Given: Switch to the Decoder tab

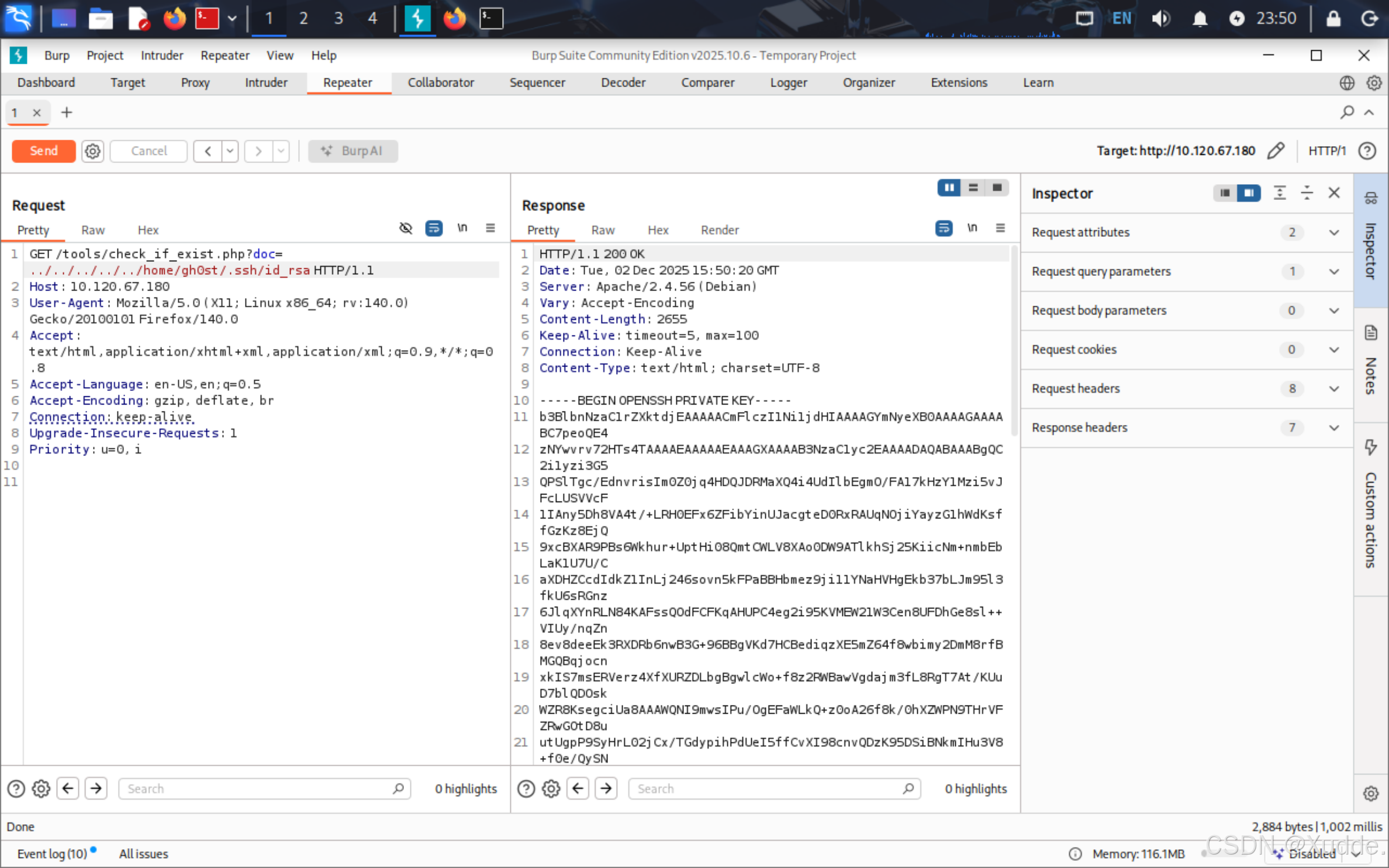Looking at the screenshot, I should [x=623, y=83].
